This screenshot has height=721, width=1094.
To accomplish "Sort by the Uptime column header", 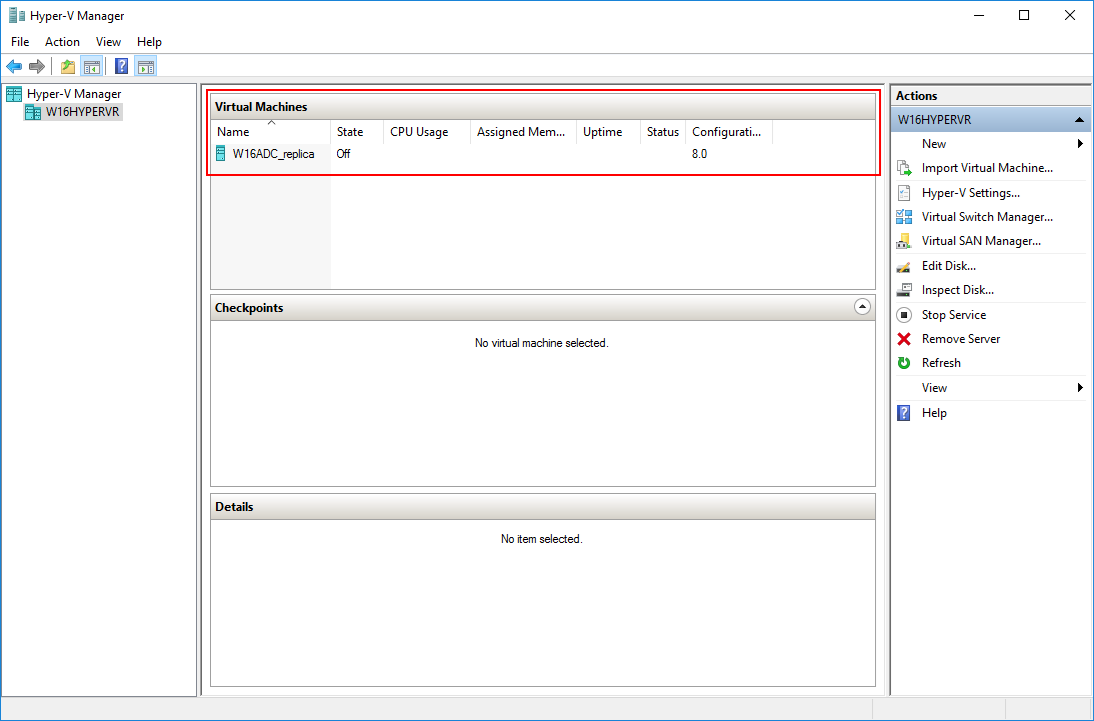I will (608, 132).
